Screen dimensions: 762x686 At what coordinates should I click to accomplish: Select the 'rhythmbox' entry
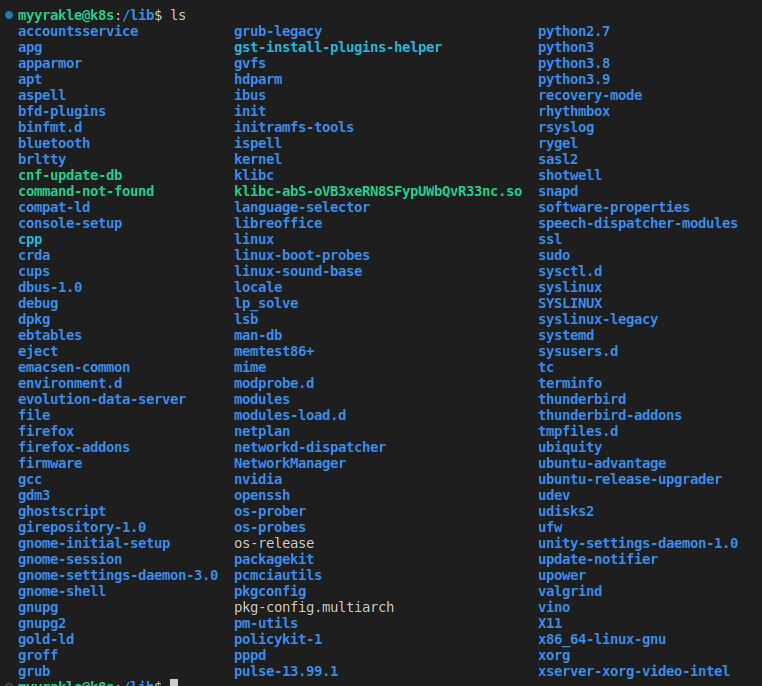coord(574,112)
